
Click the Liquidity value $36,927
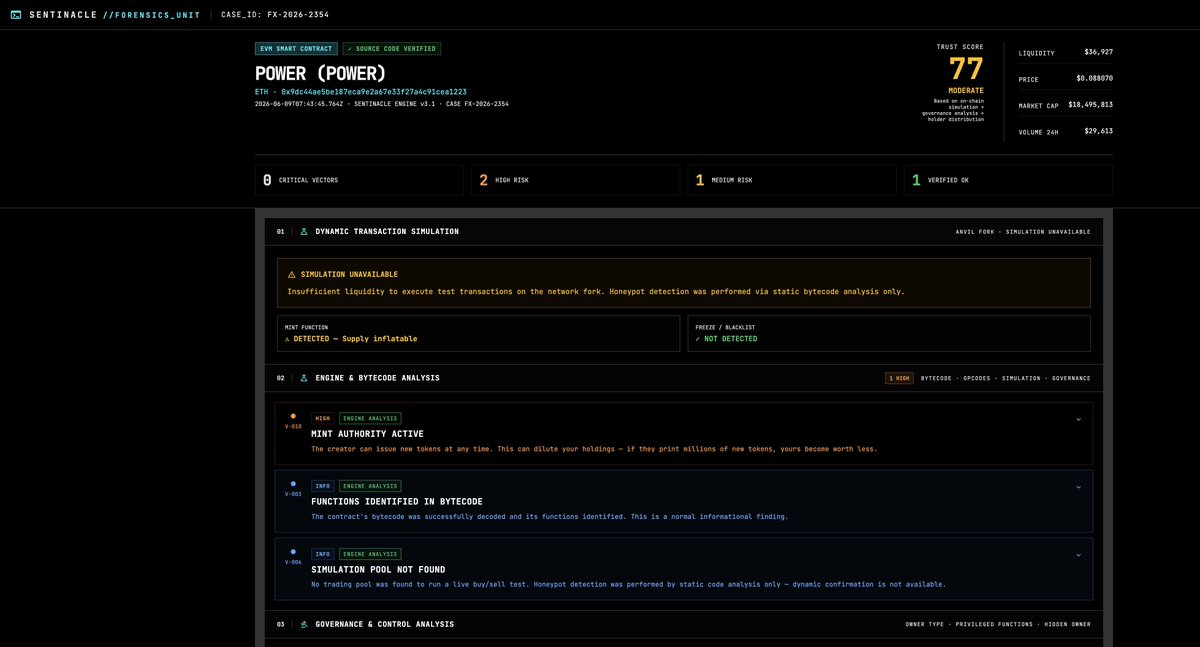[1098, 52]
